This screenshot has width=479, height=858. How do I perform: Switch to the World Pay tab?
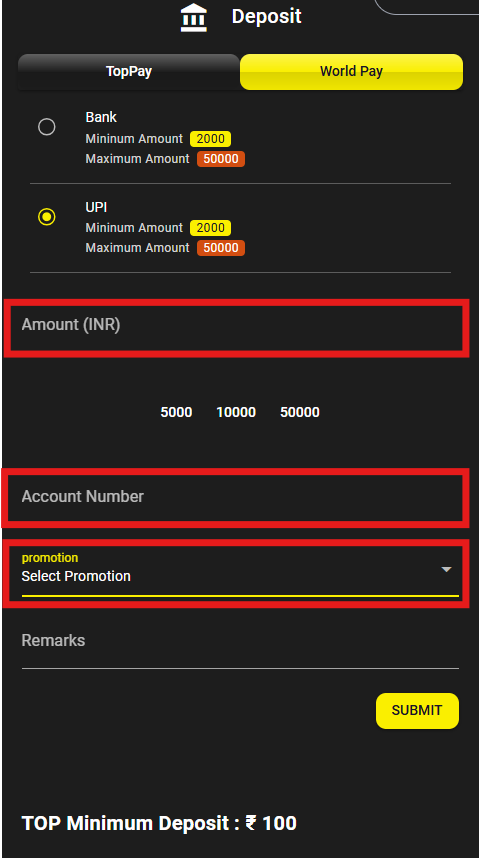351,72
